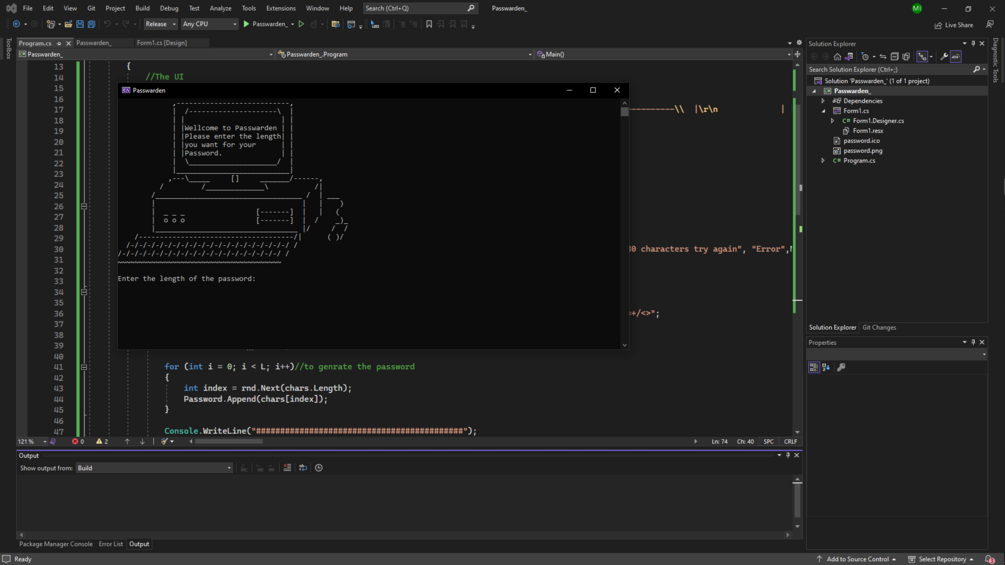Viewport: 1005px width, 565px height.
Task: Click the Home icon in Solution Explorer
Action: pos(837,56)
